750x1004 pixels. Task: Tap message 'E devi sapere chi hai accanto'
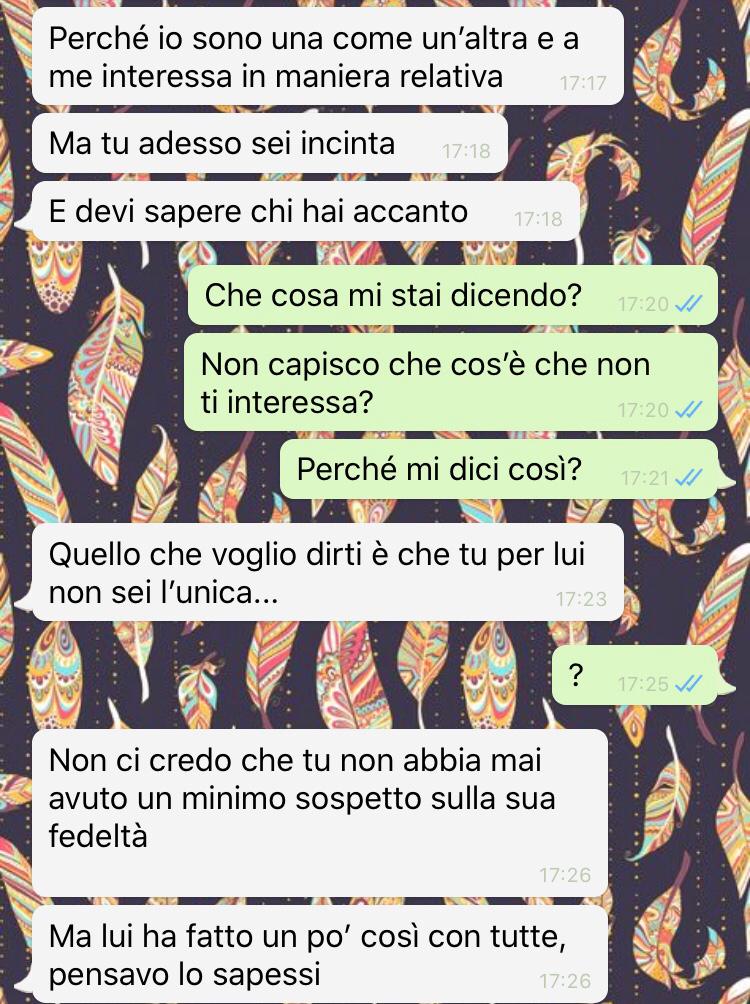pos(306,211)
